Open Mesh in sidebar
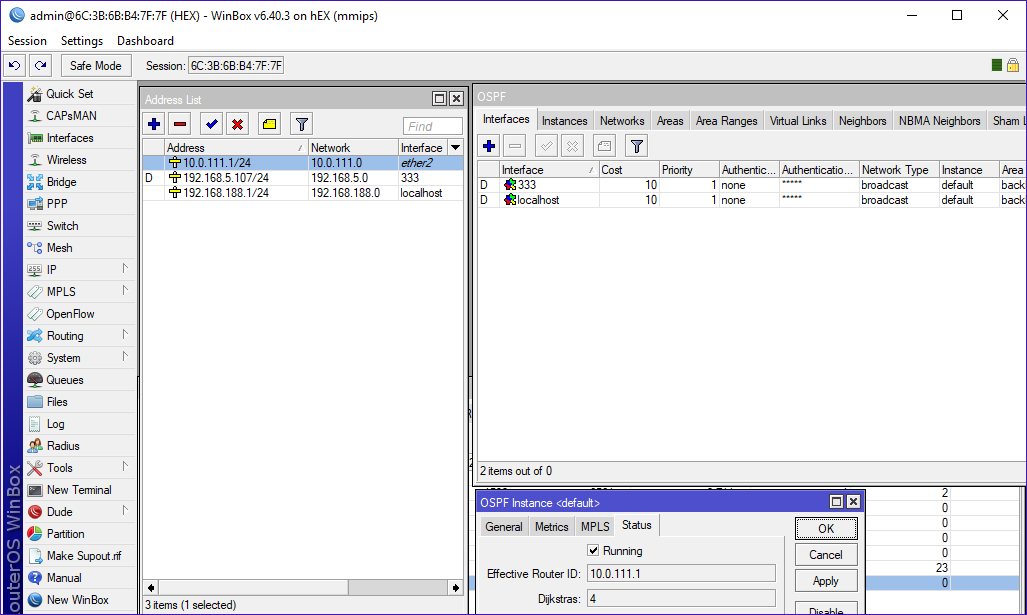This screenshot has width=1027, height=615. click(80, 248)
